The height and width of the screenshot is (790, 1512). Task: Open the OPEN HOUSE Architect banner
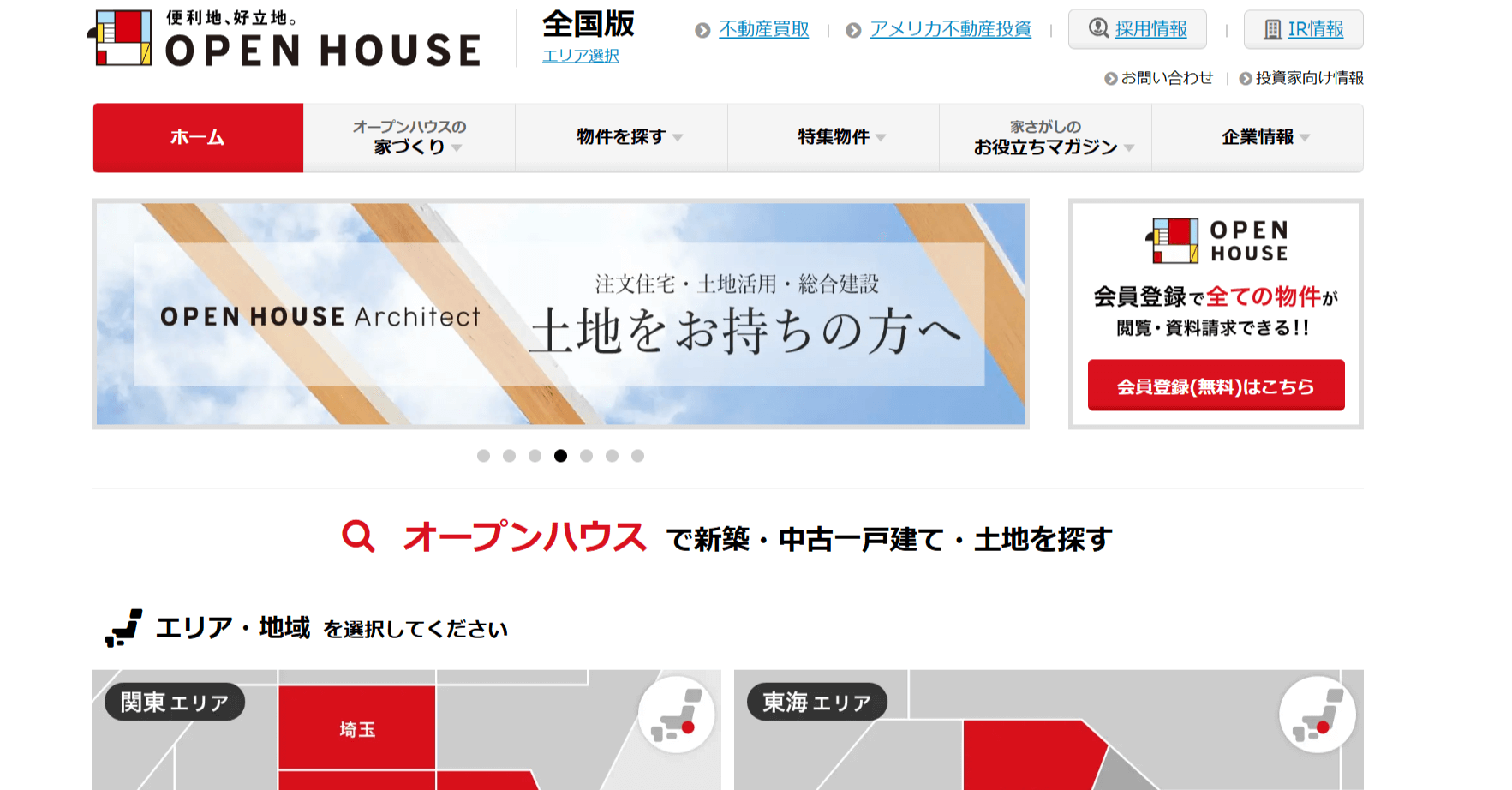click(560, 314)
